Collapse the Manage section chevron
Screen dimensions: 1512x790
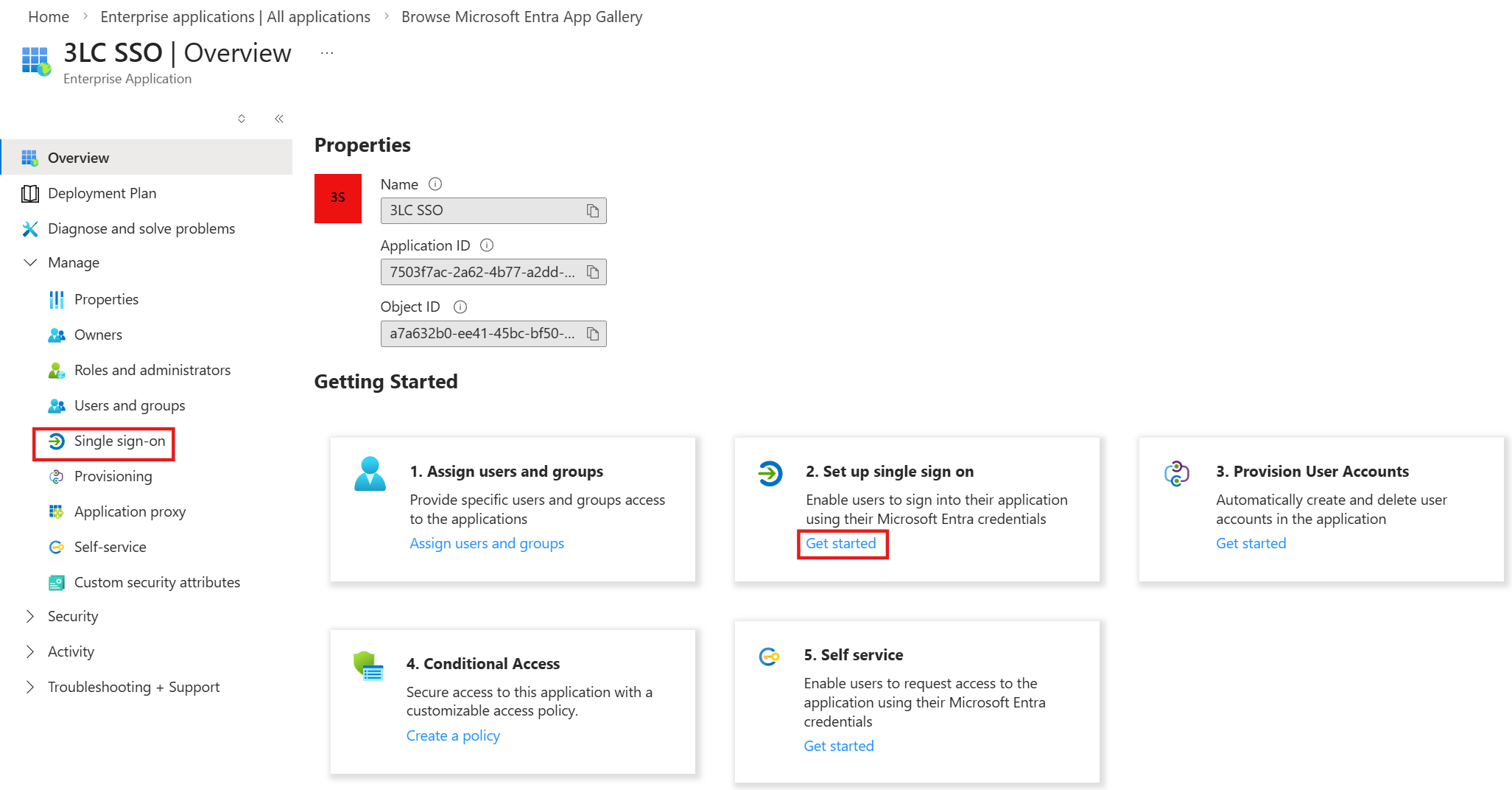[30, 262]
